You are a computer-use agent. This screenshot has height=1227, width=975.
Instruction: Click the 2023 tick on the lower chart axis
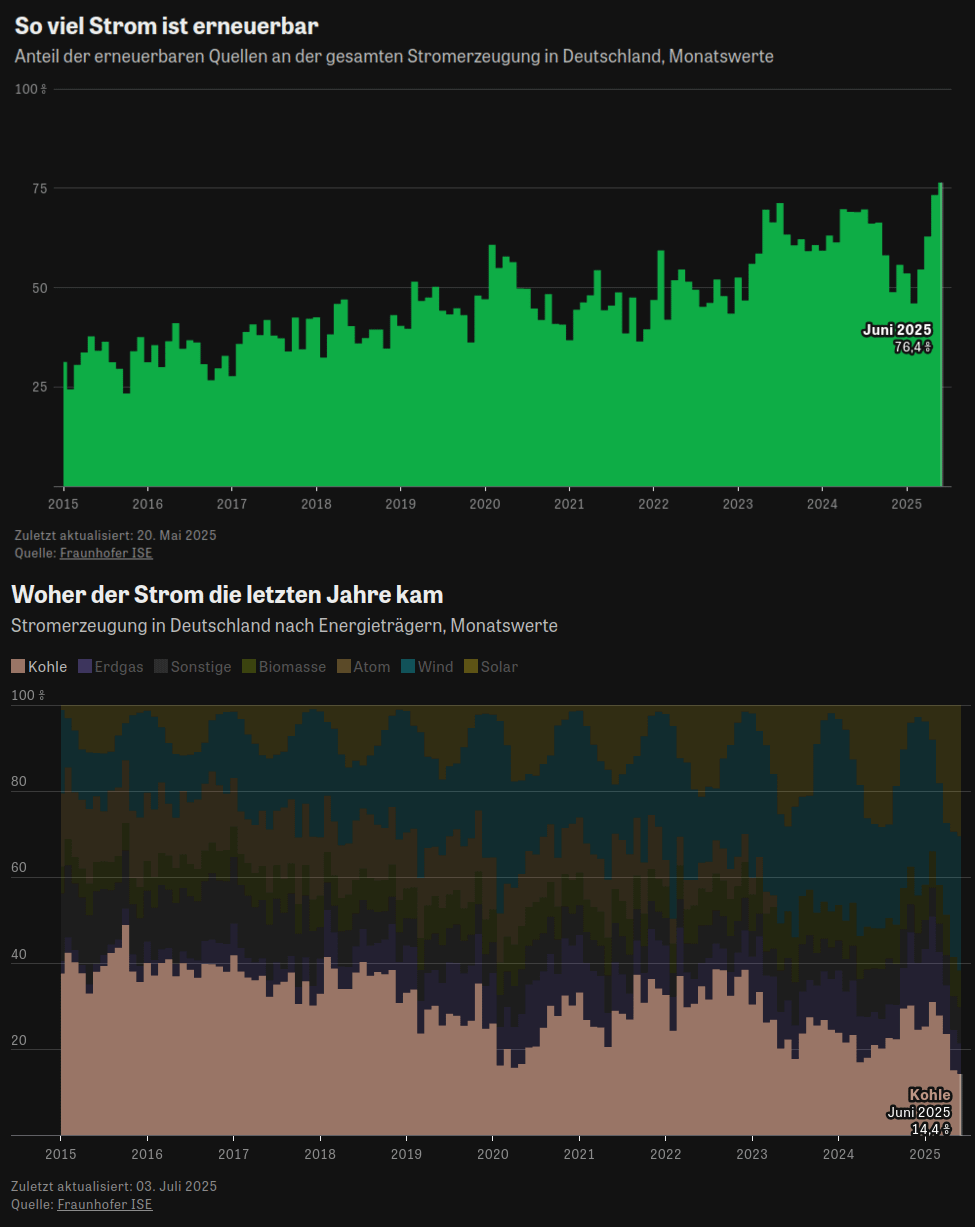752,1155
